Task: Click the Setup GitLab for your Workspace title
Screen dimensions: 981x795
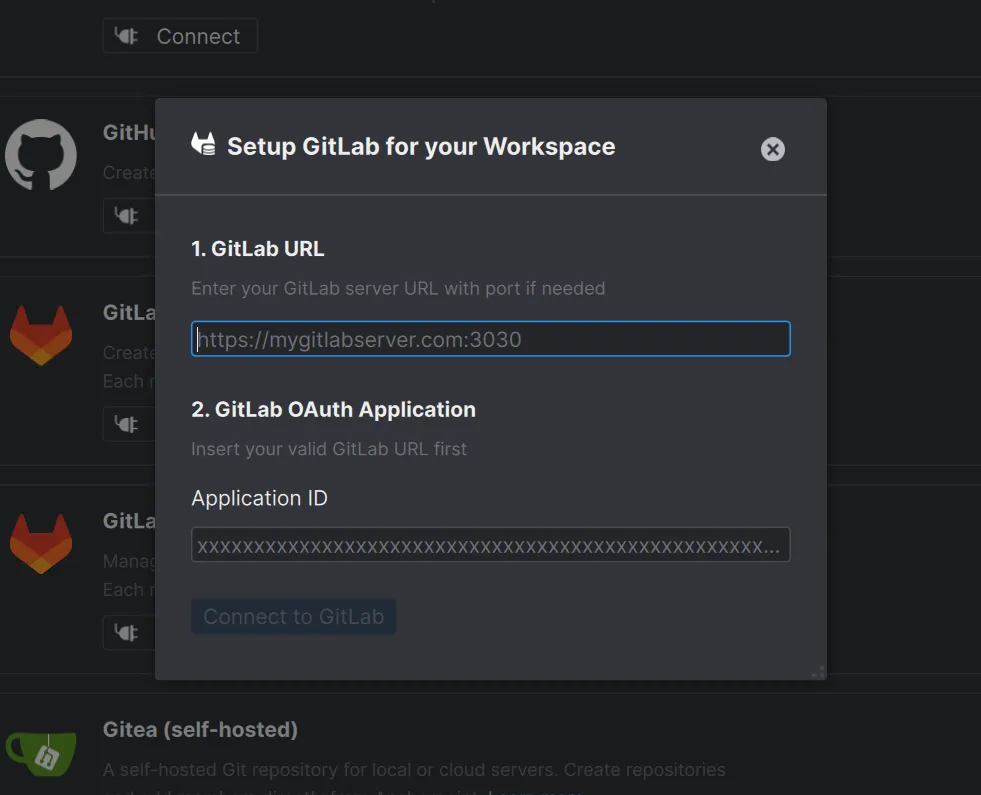Action: pyautogui.click(x=422, y=146)
